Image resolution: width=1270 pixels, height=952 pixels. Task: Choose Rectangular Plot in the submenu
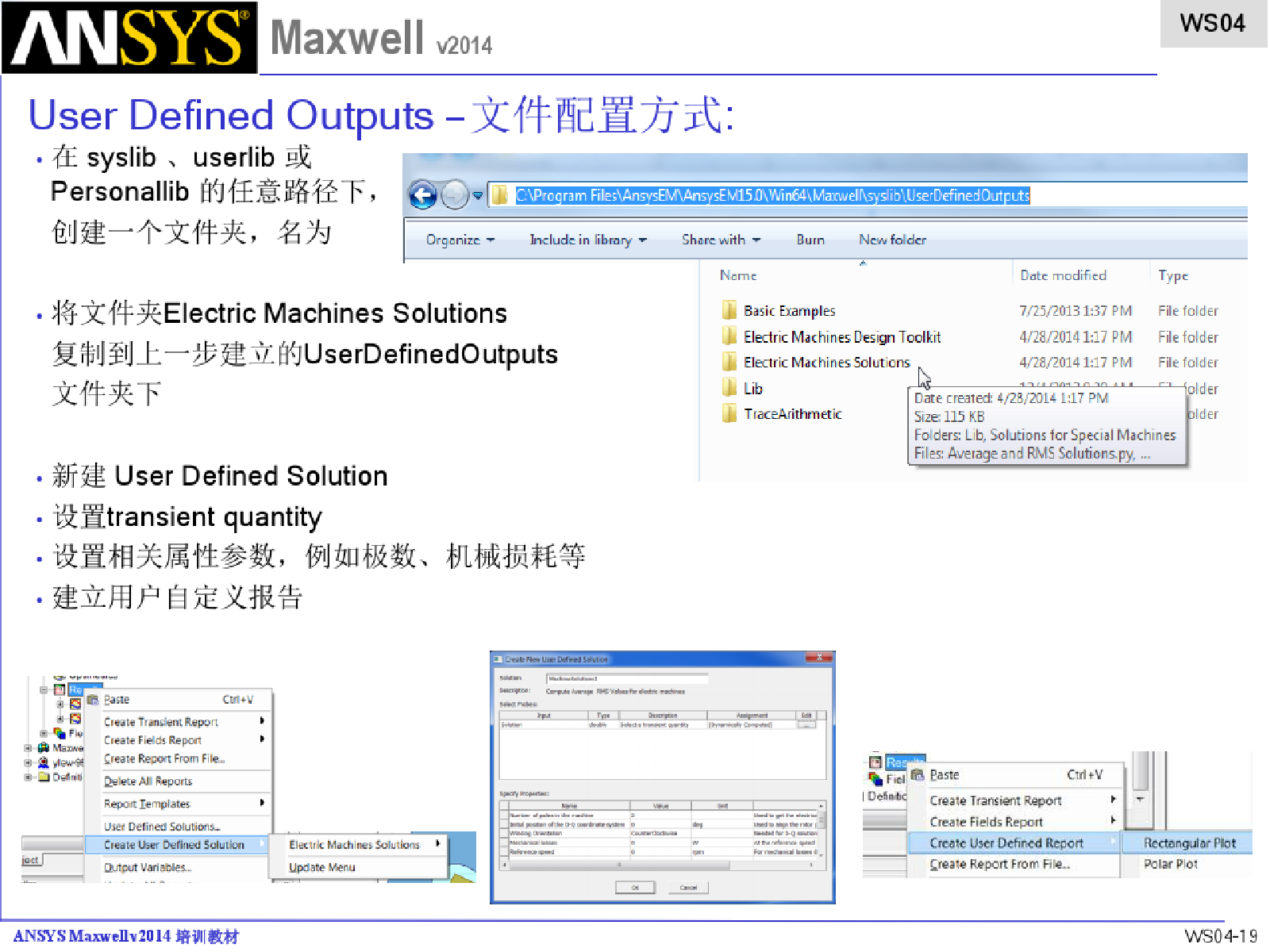point(1188,843)
